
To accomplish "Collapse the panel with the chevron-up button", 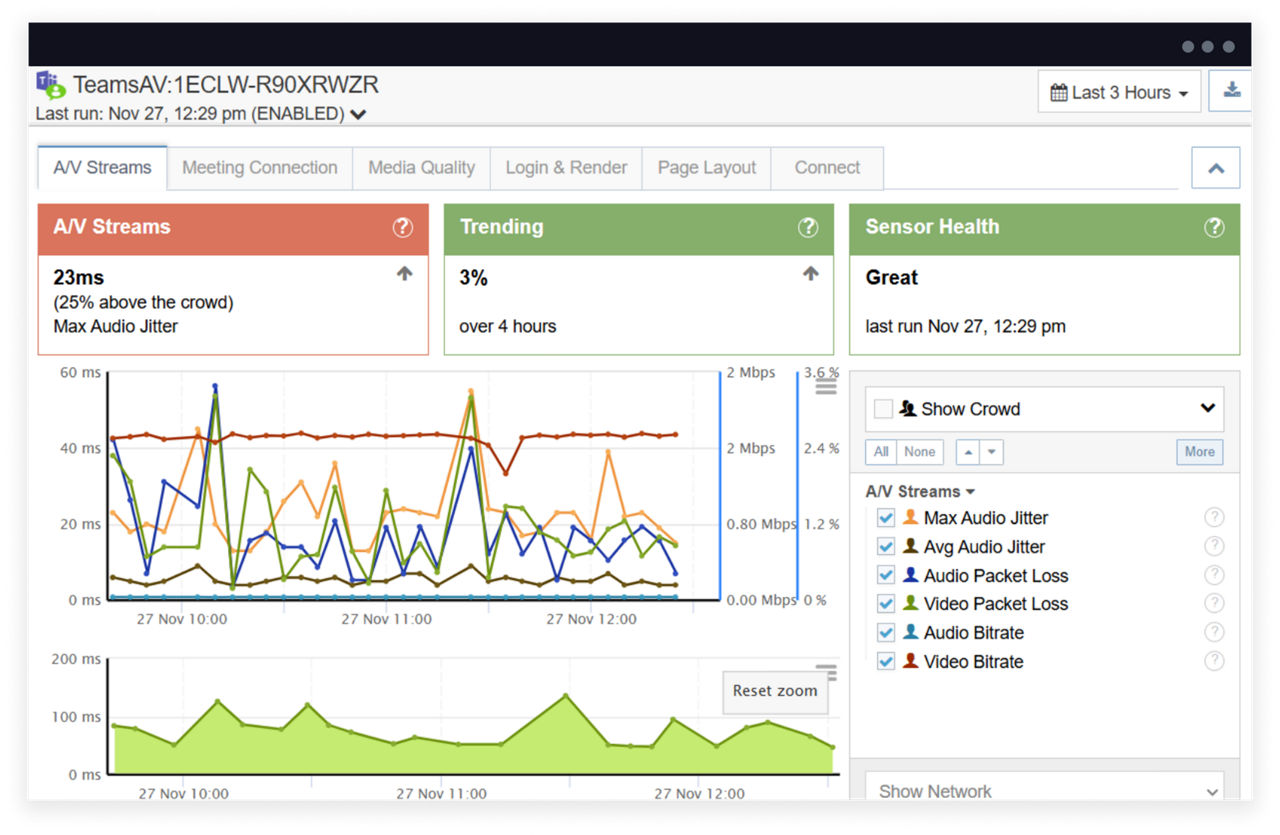I will coord(1216,168).
